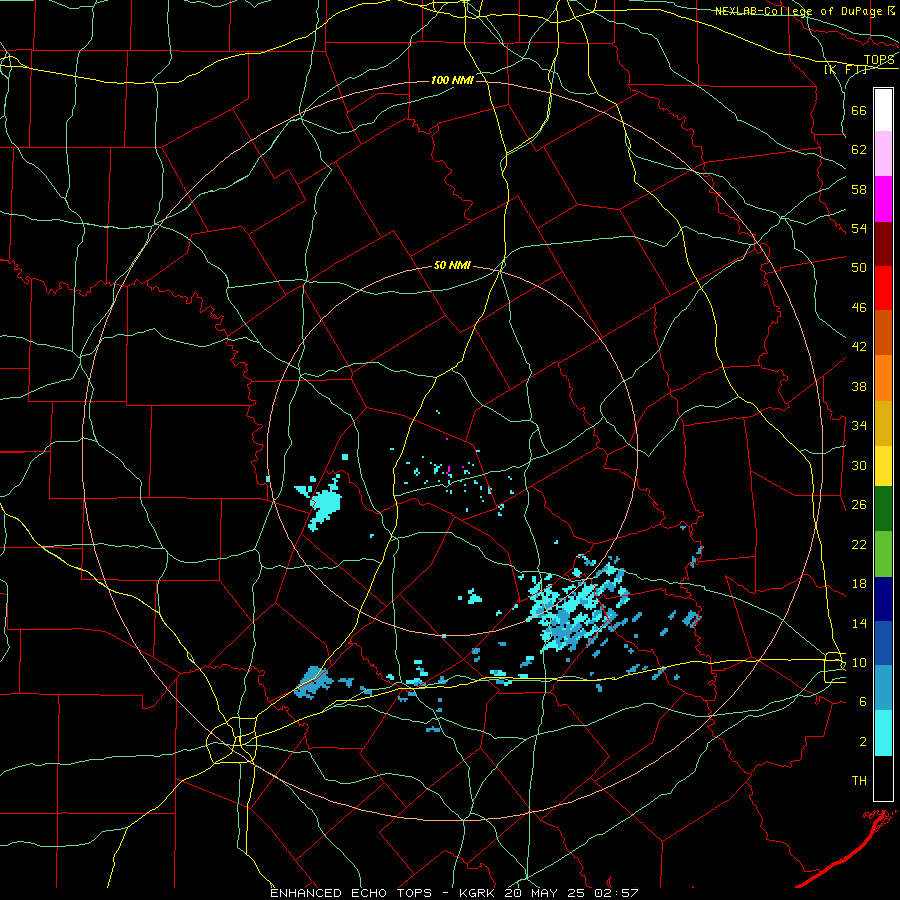
Task: Click the '46' legend value
Action: (x=859, y=307)
